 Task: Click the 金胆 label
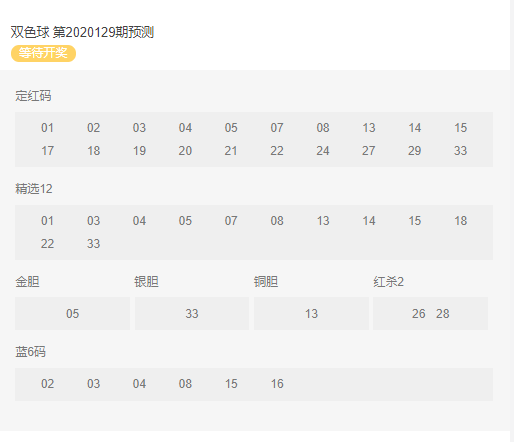click(x=27, y=282)
